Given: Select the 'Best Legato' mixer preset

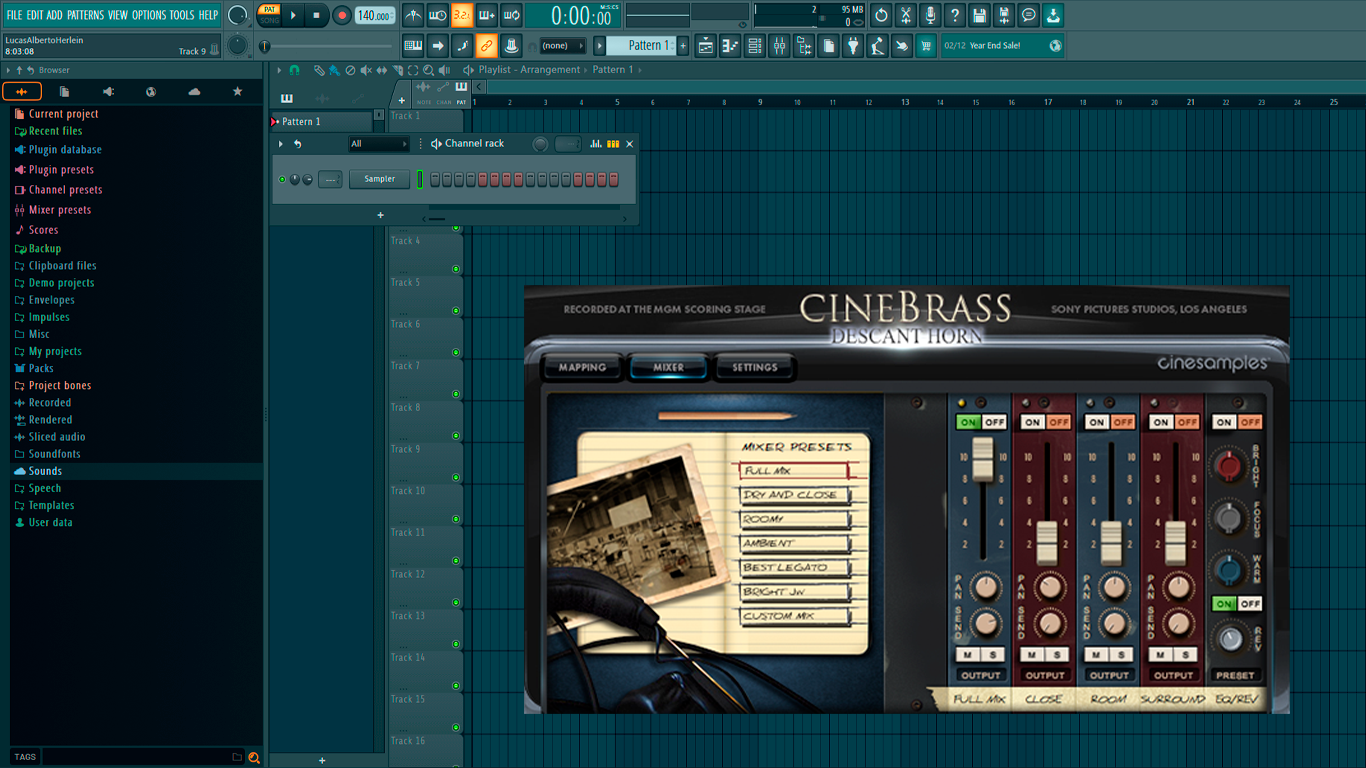Looking at the screenshot, I should (x=796, y=567).
